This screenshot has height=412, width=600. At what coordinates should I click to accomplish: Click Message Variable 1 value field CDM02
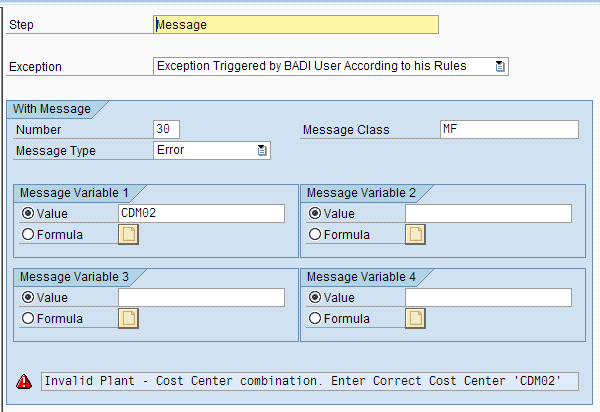click(x=201, y=213)
